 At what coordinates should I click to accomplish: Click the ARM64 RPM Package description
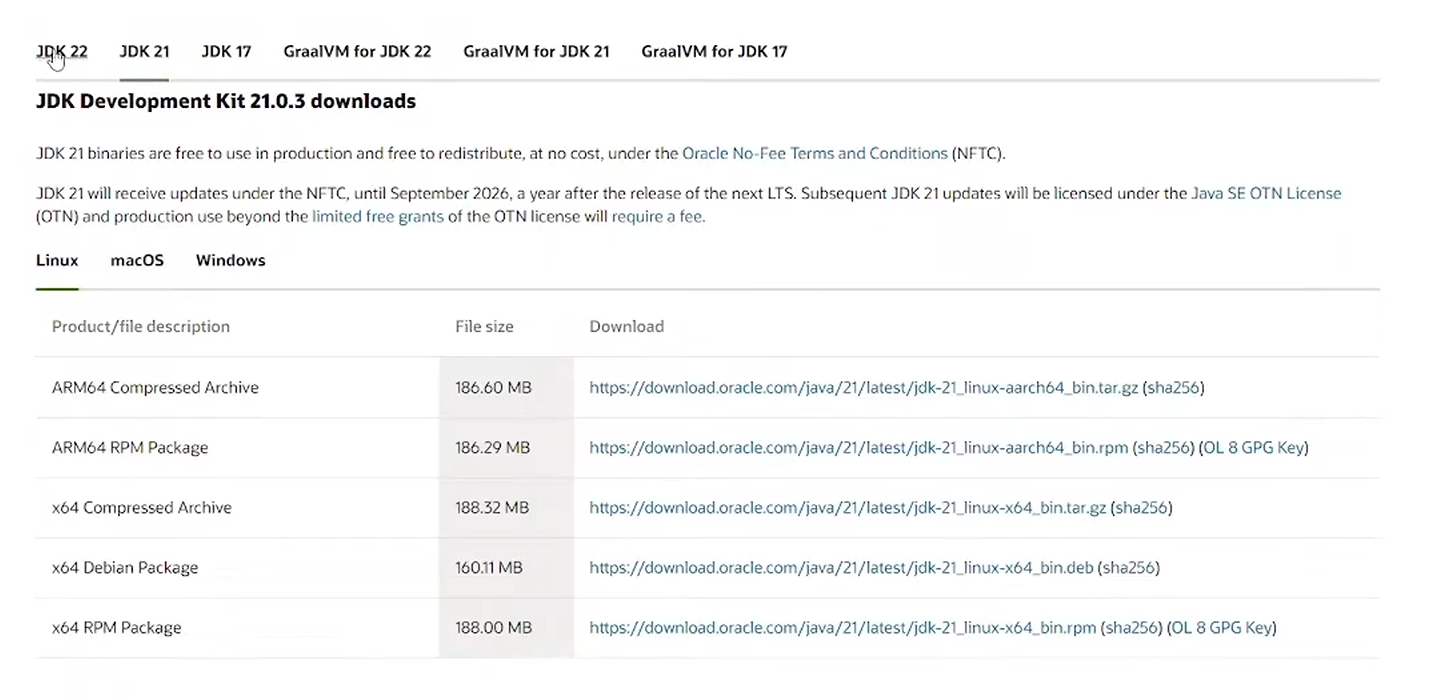coord(130,448)
